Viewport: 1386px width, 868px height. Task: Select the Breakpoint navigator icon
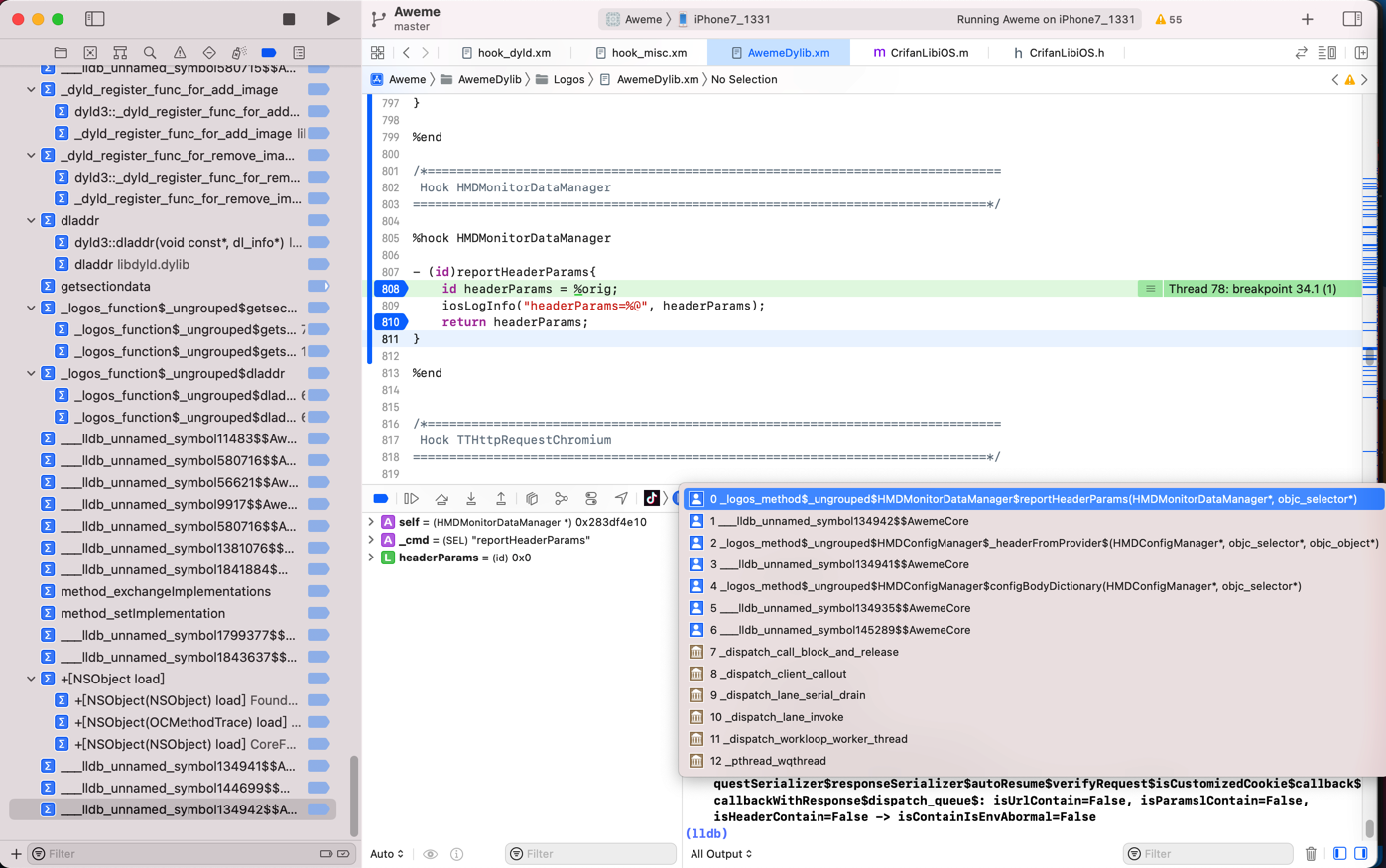(x=269, y=53)
